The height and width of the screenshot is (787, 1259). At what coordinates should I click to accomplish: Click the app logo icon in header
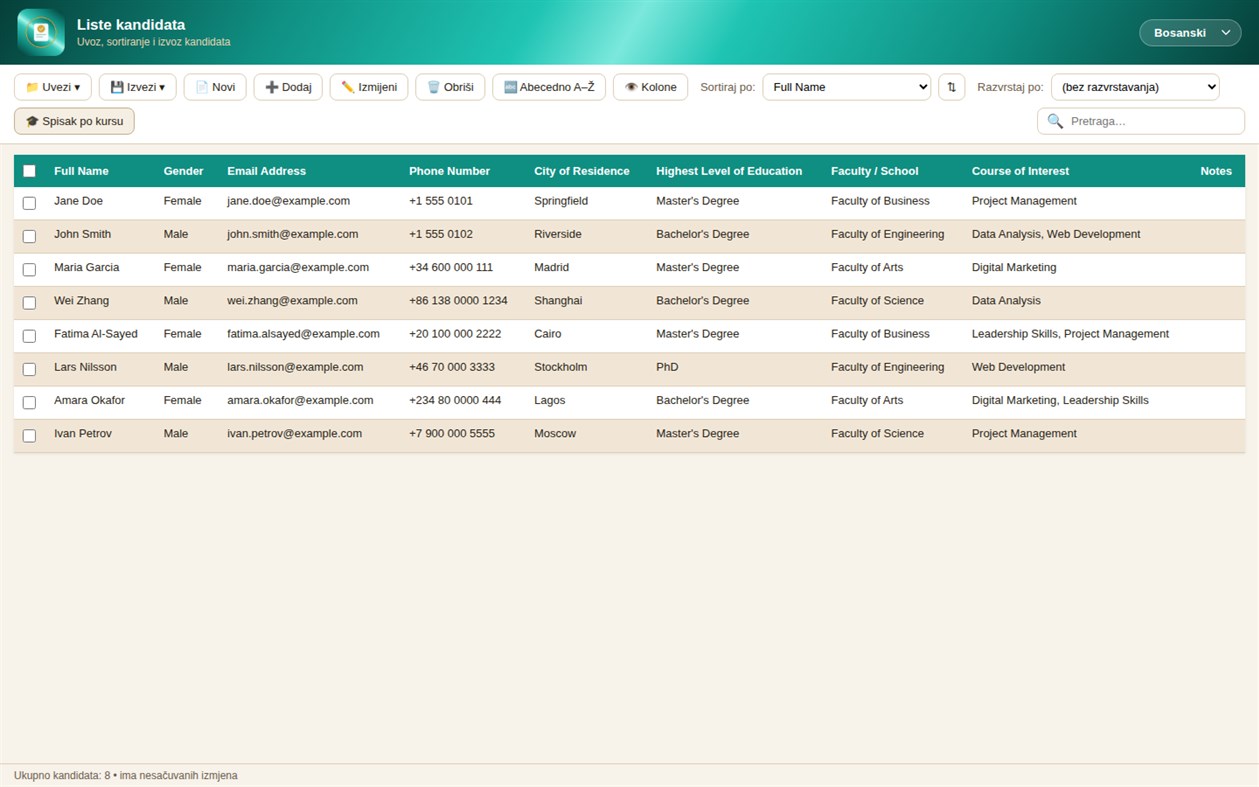click(x=41, y=32)
